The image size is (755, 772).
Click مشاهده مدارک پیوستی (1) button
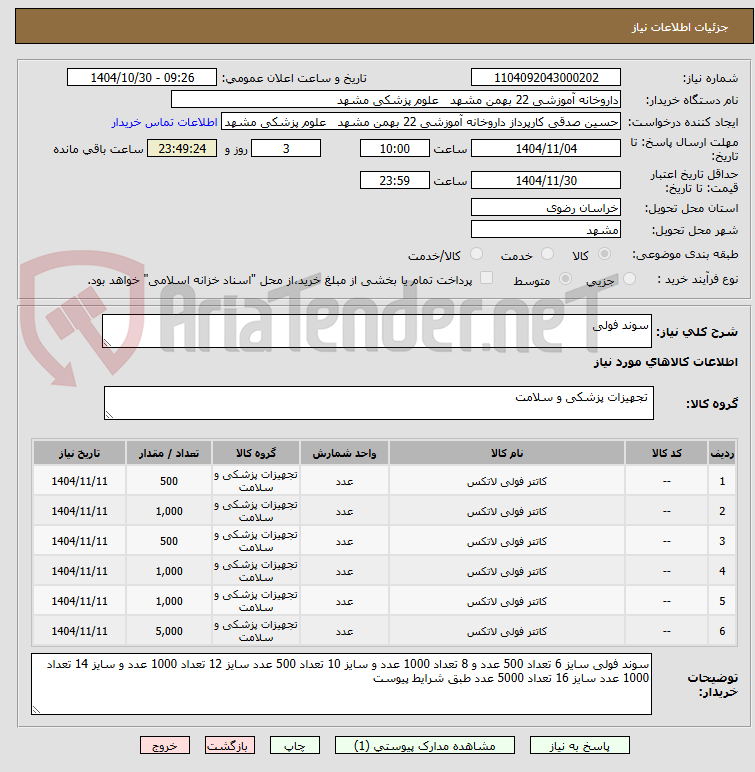pyautogui.click(x=425, y=746)
